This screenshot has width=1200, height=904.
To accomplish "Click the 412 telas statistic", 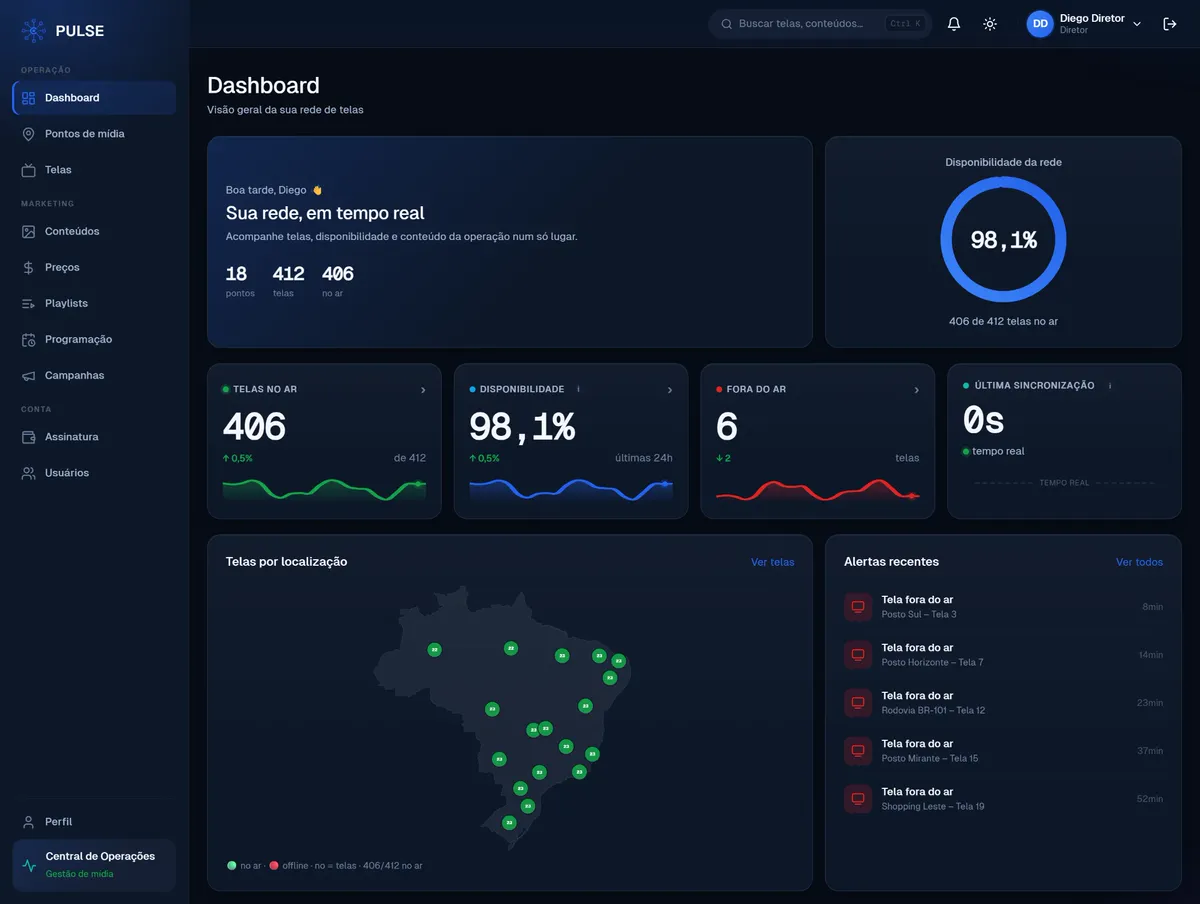I will [288, 281].
